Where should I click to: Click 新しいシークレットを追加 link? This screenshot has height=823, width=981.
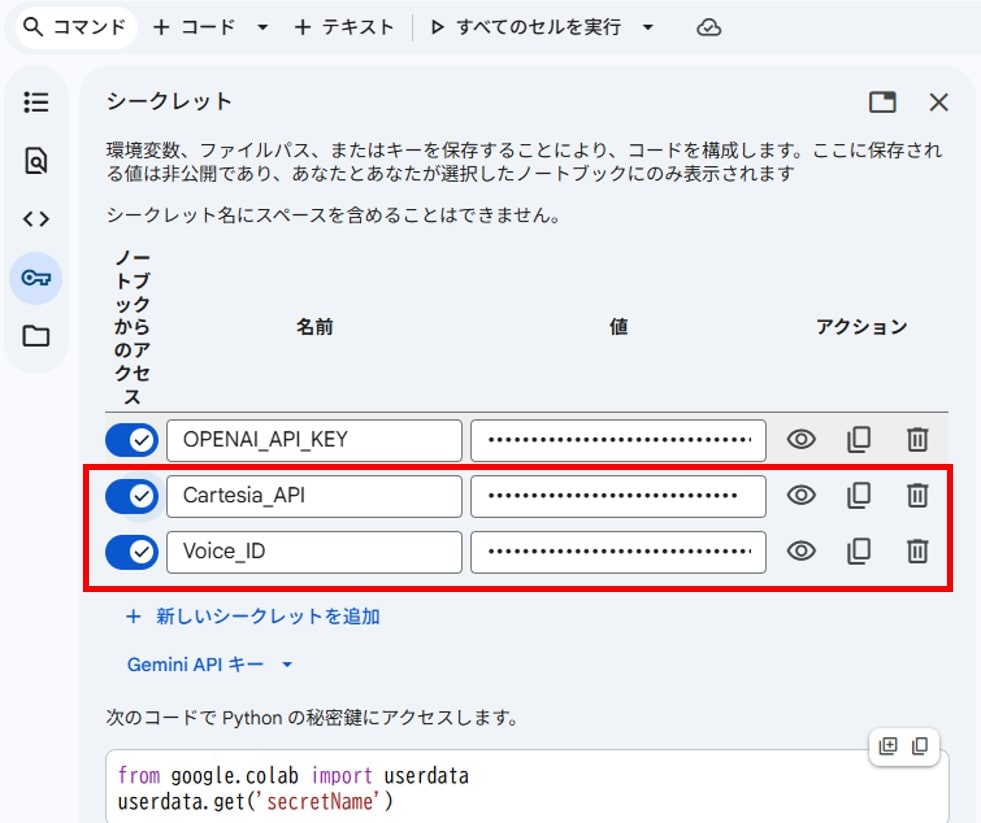pyautogui.click(x=253, y=616)
